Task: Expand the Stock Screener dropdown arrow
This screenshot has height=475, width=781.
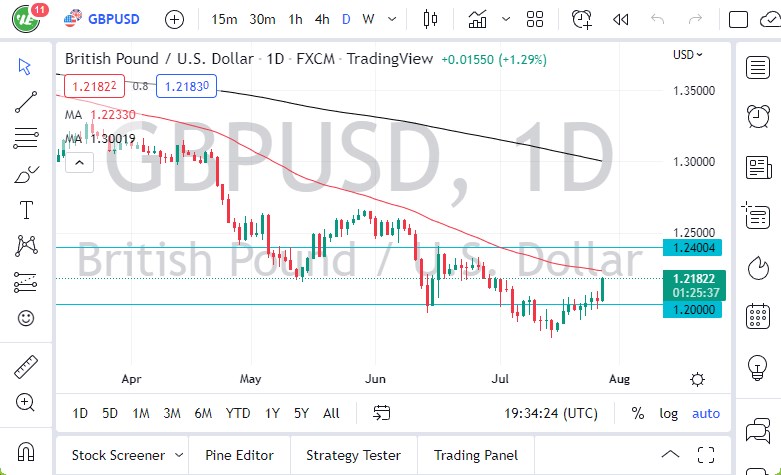Action: pos(178,455)
